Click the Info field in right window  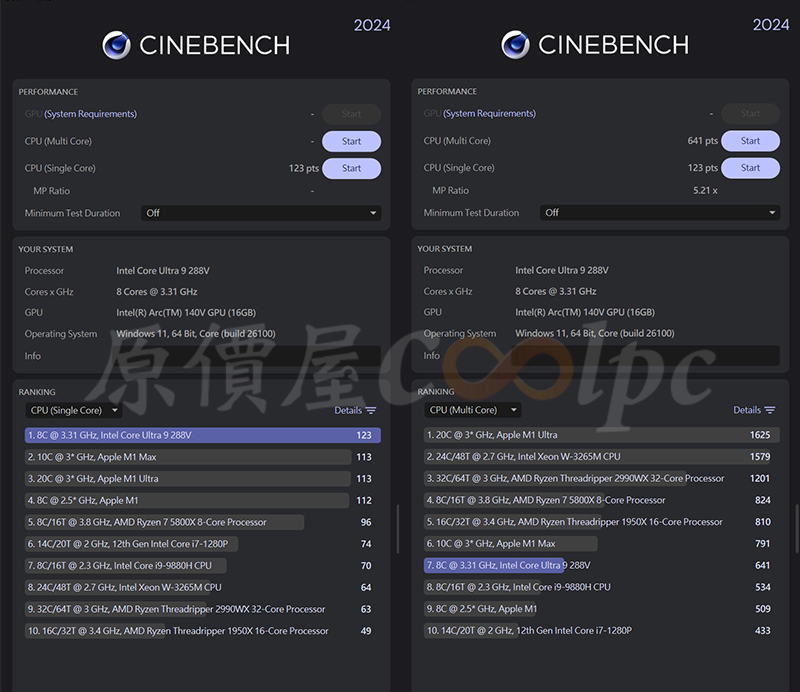pyautogui.click(x=647, y=355)
